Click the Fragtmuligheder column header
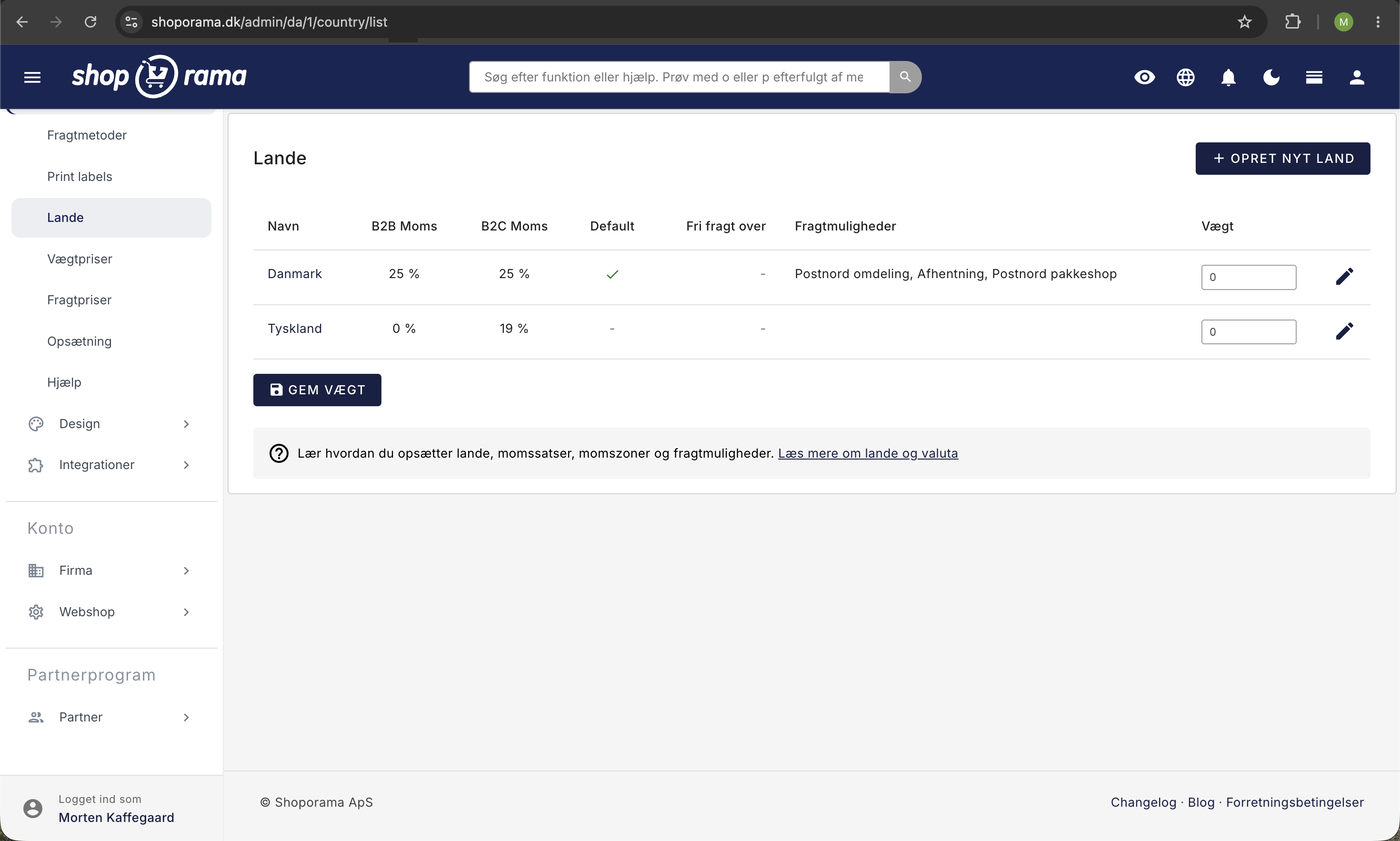The height and width of the screenshot is (841, 1400). (845, 226)
